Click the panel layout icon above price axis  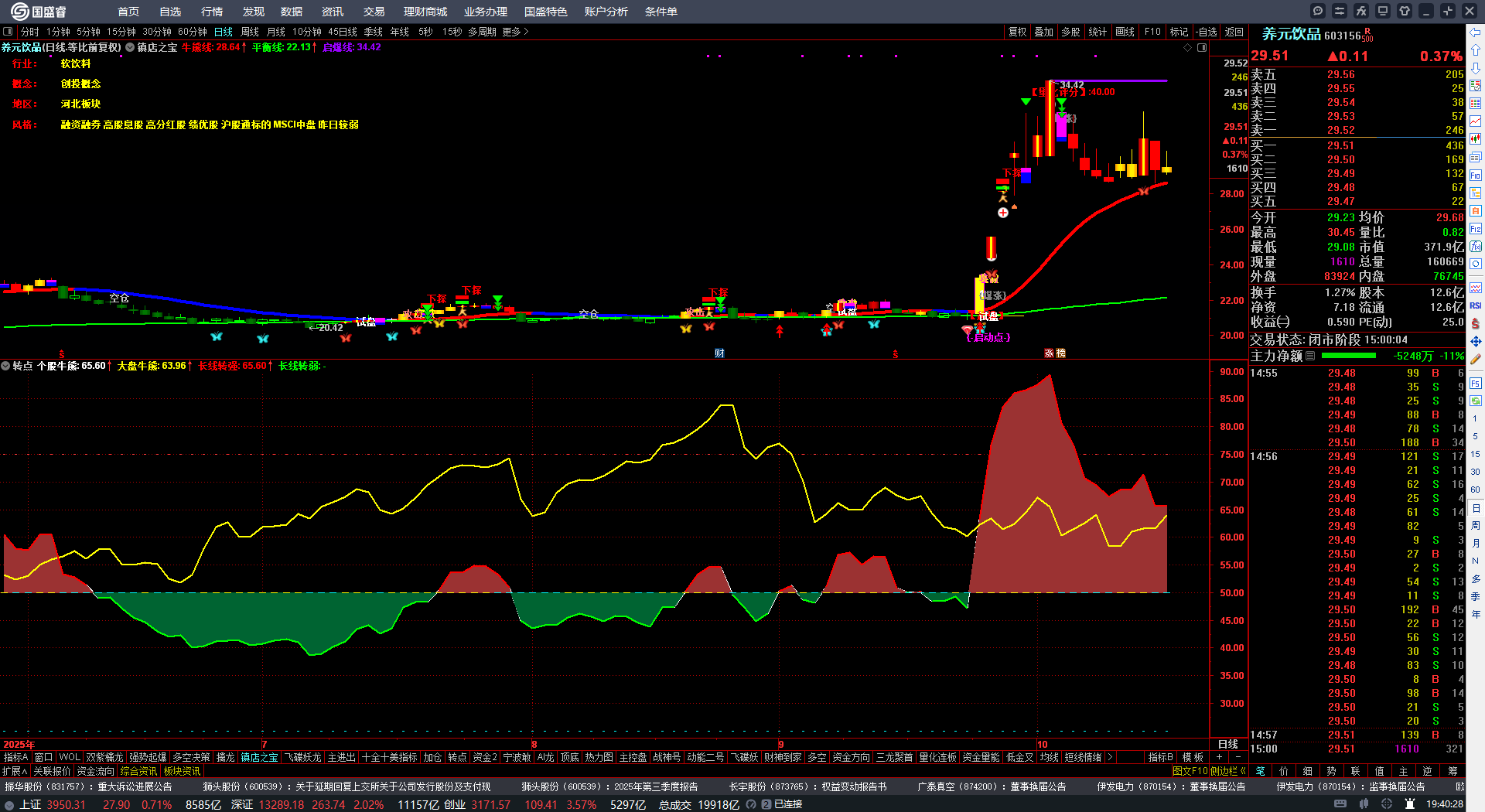1202,47
